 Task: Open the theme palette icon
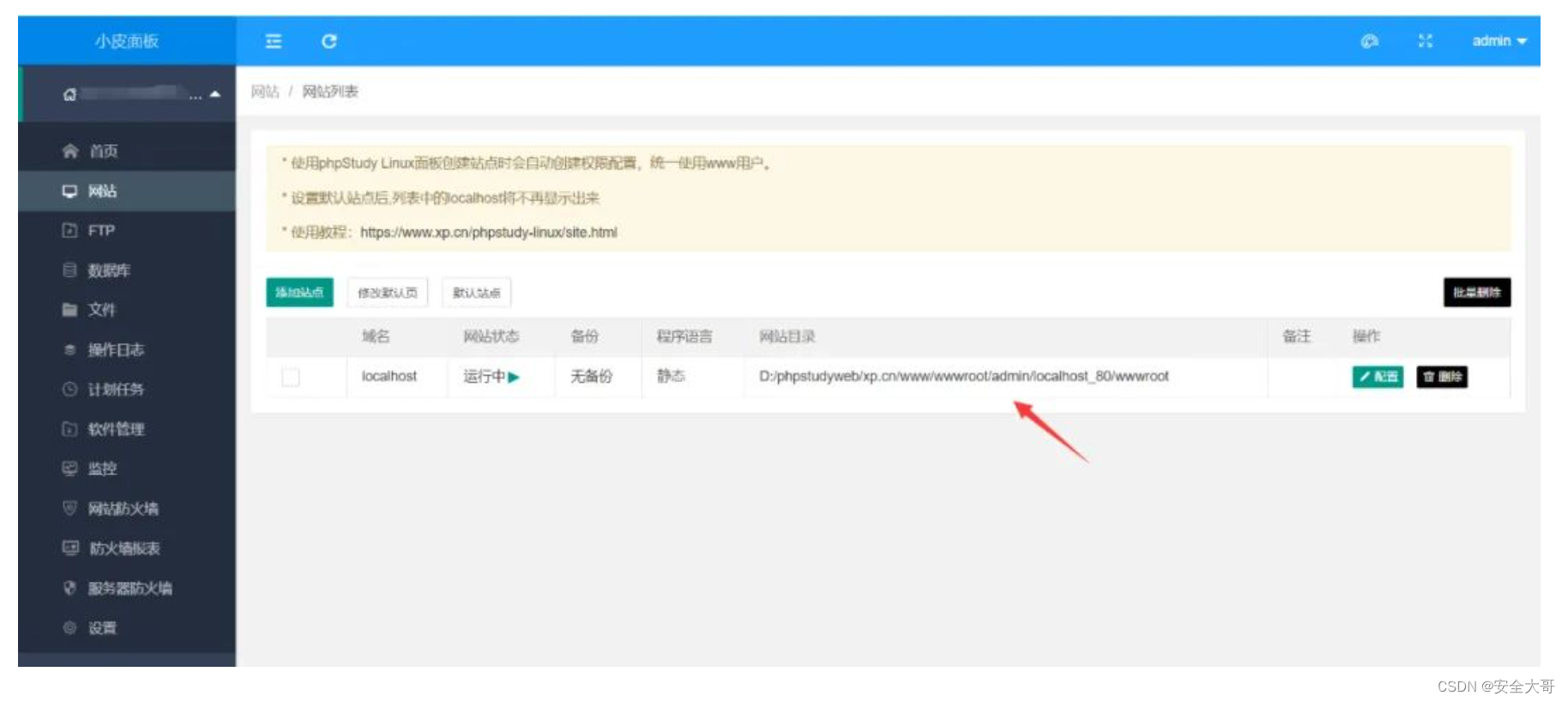point(1370,41)
